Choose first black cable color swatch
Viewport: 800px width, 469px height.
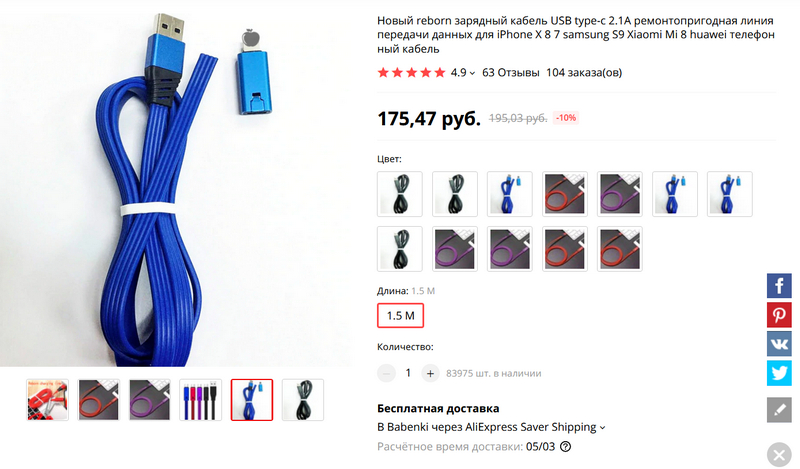pos(400,194)
